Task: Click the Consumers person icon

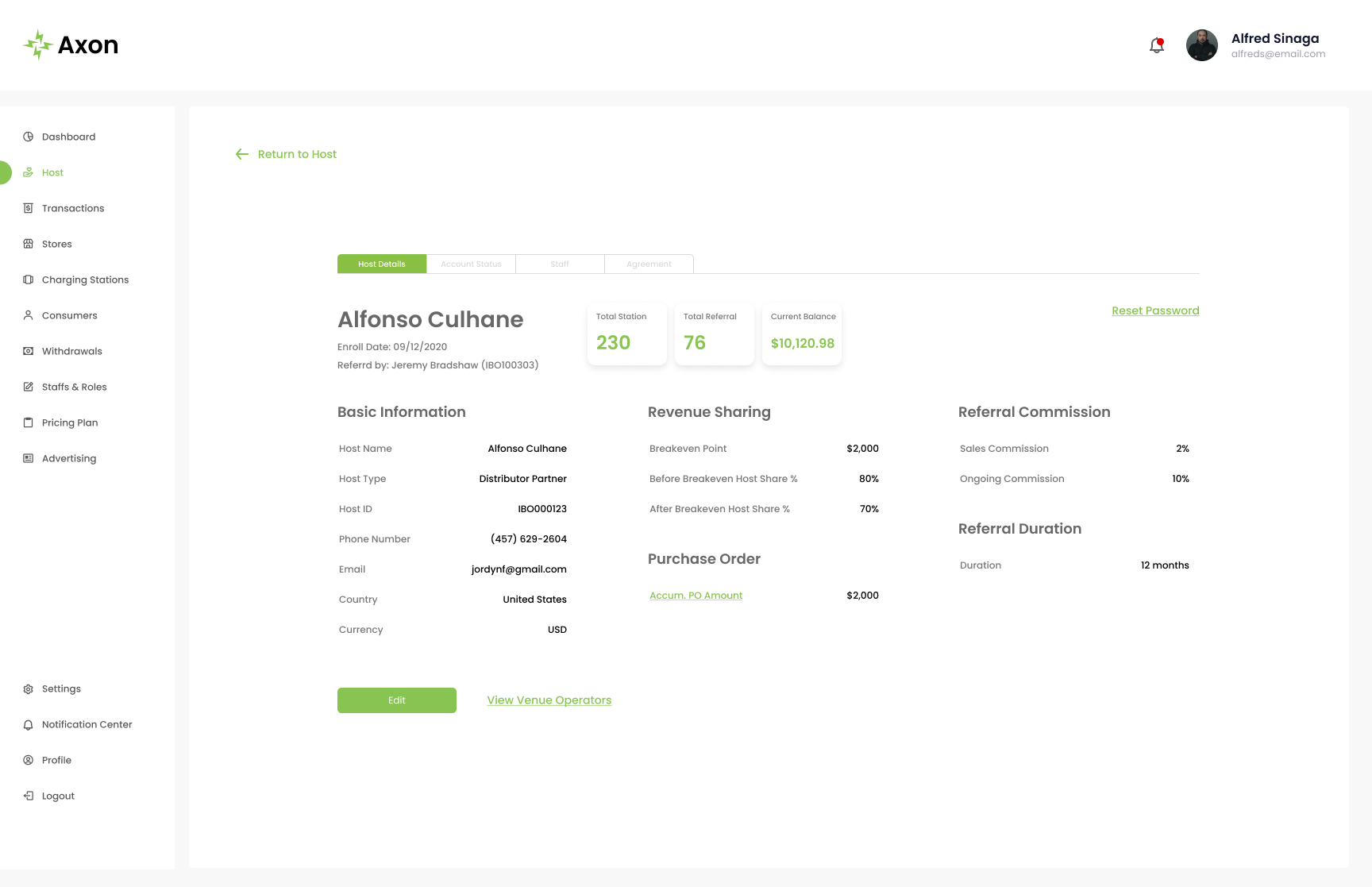Action: (28, 315)
